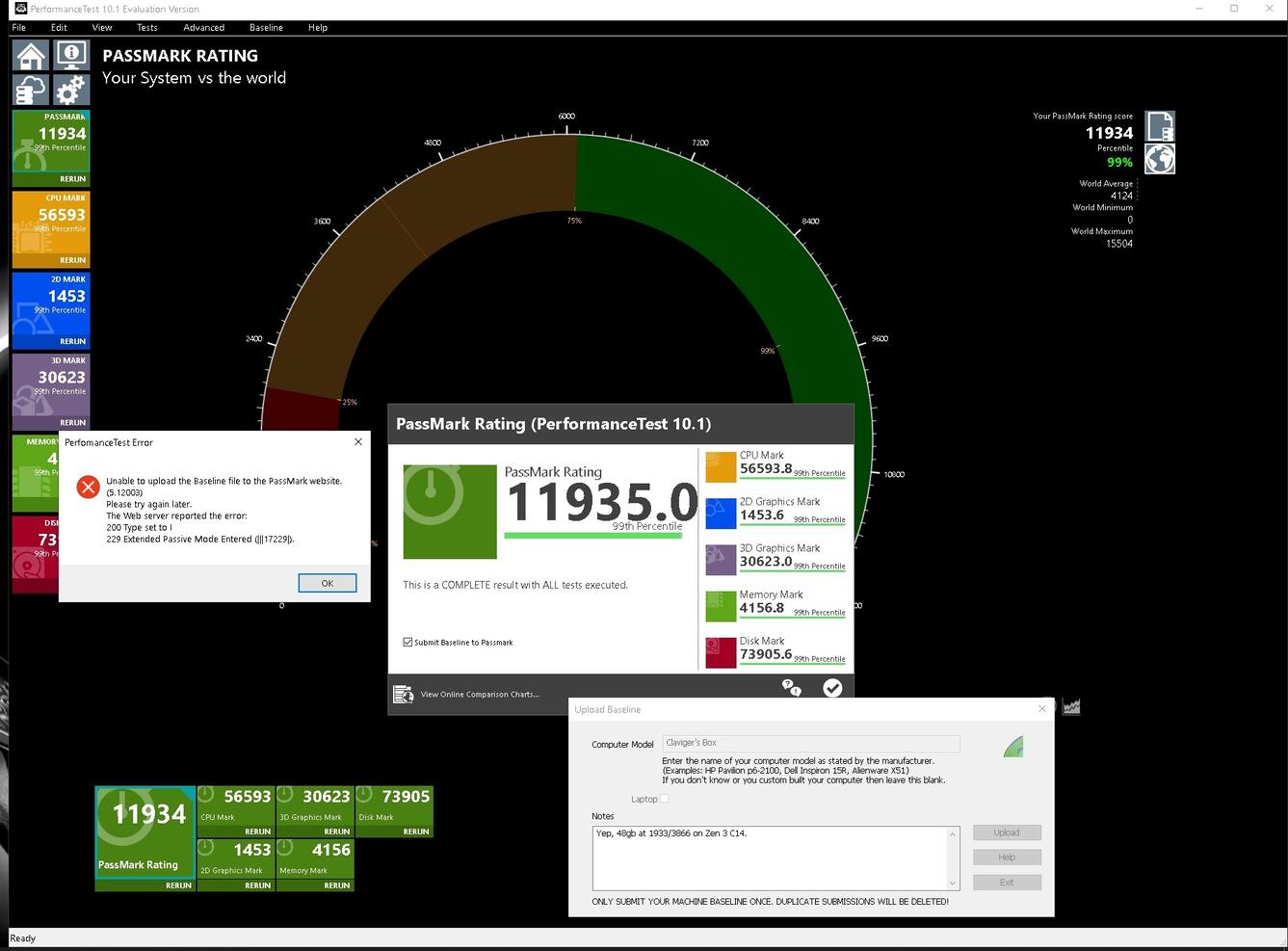Image resolution: width=1288 pixels, height=951 pixels.
Task: Rerun the 2D Graphics Mark summary tile
Action: [258, 885]
